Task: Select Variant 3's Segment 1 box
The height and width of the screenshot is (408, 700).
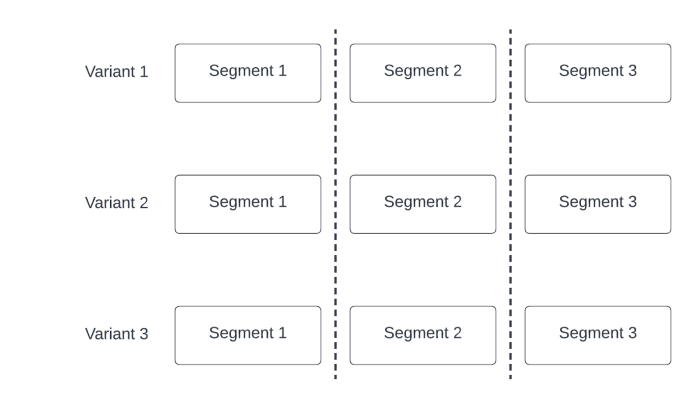Action: 248,335
